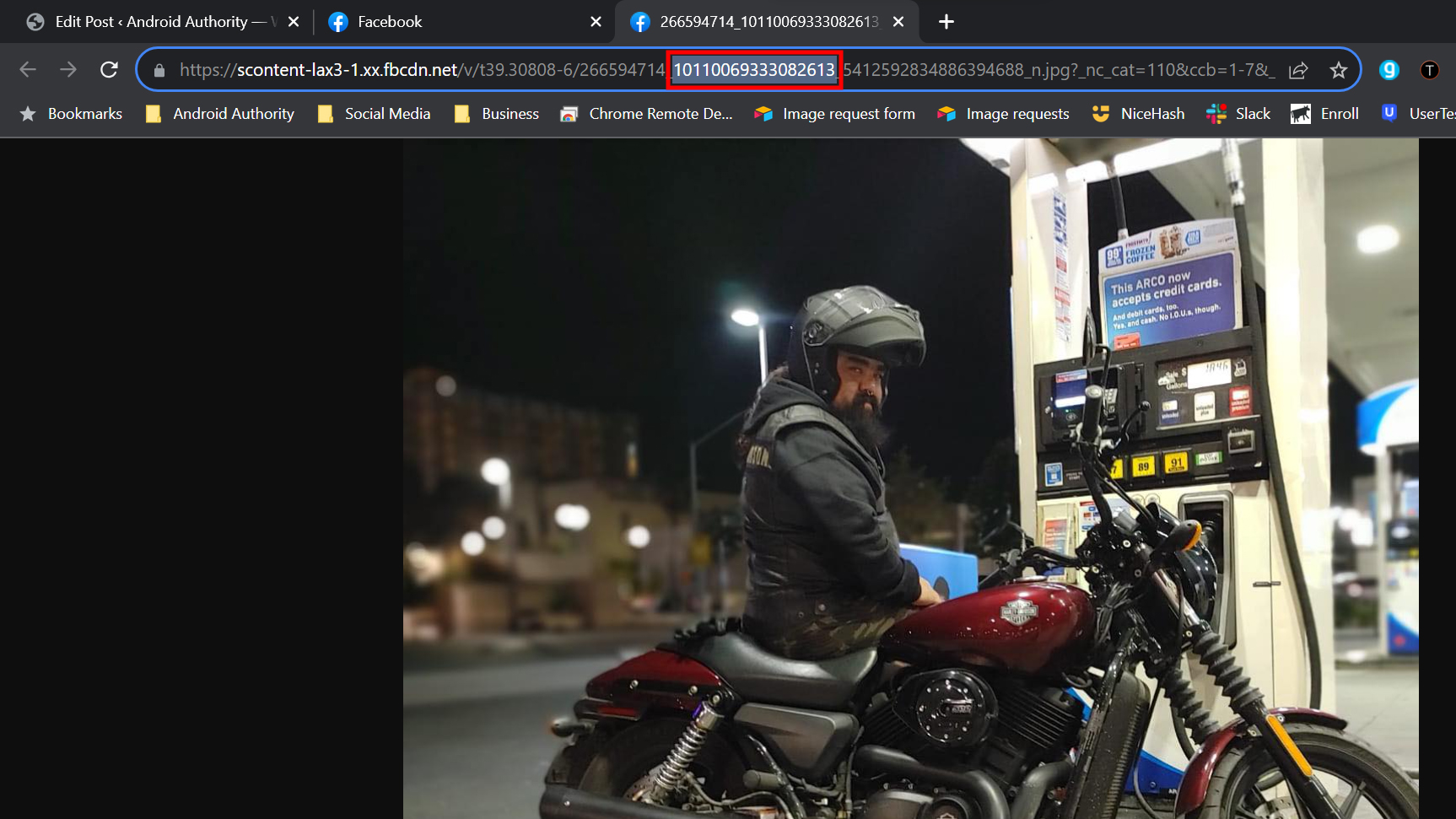Bookmark this page with star icon
The image size is (1456, 819).
point(1339,70)
